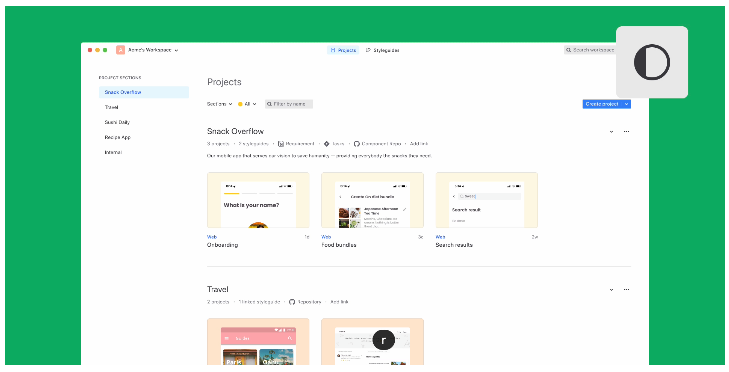
Task: Open the Sections filter dropdown
Action: click(219, 104)
